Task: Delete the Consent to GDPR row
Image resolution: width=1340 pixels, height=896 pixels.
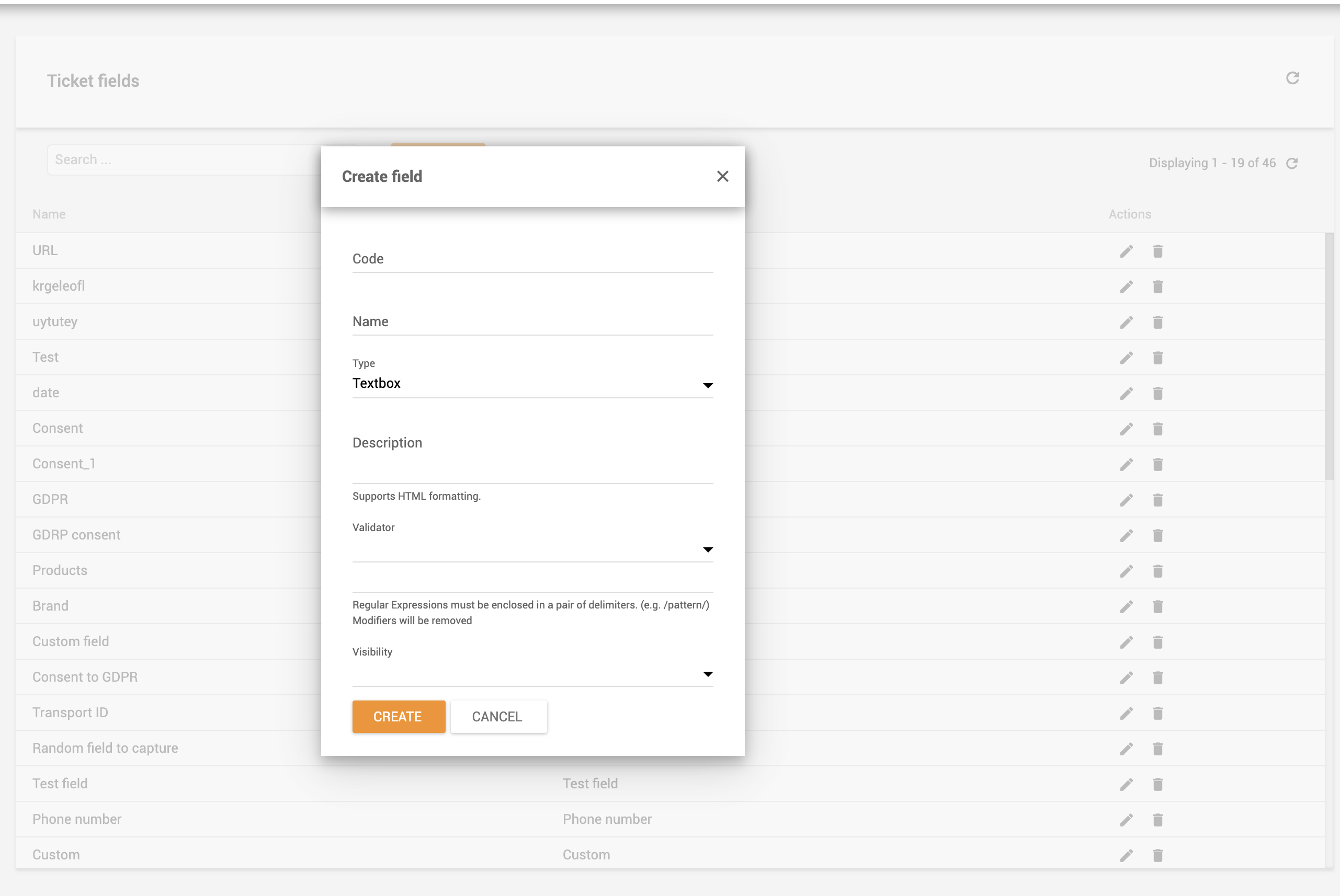Action: click(x=1157, y=677)
